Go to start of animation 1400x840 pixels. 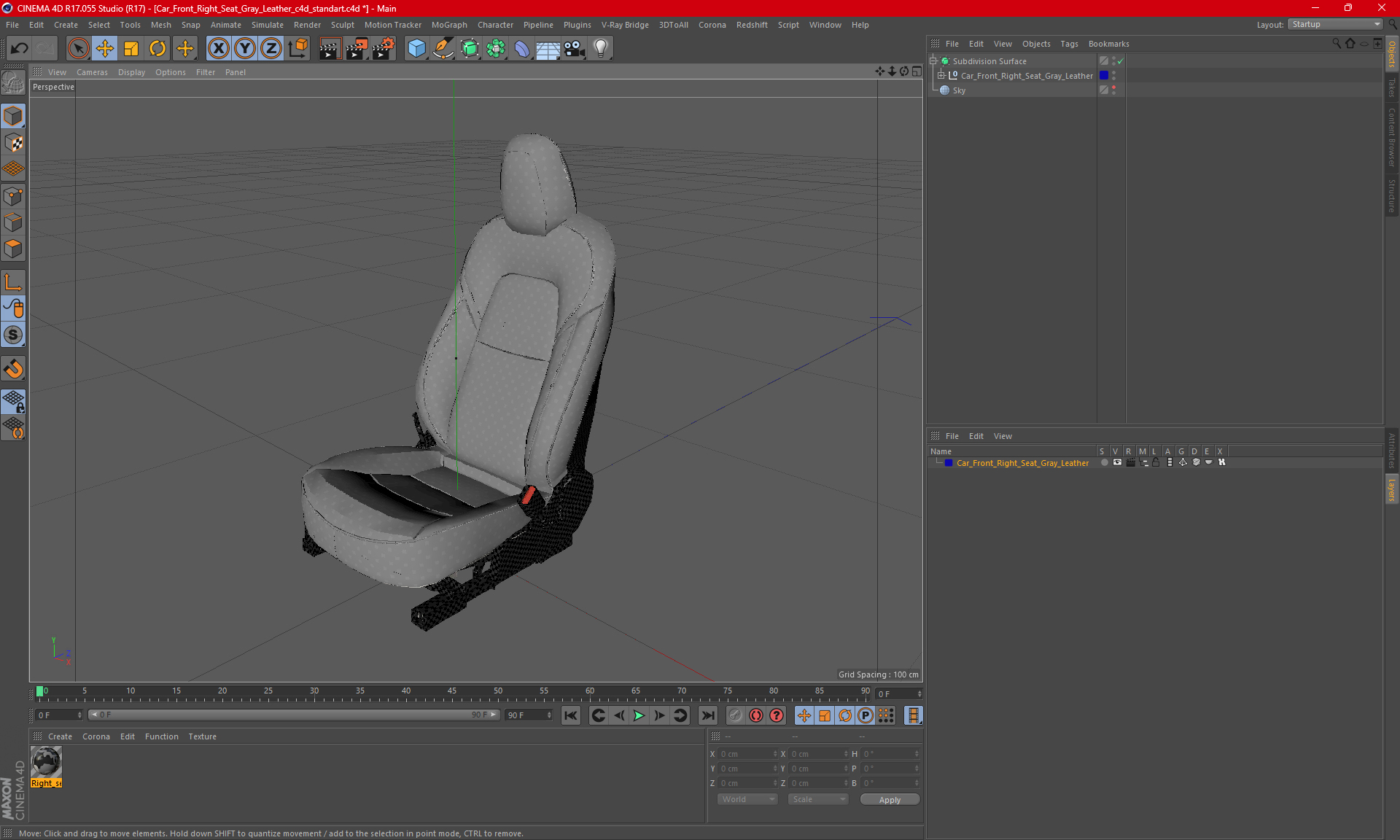tap(571, 715)
